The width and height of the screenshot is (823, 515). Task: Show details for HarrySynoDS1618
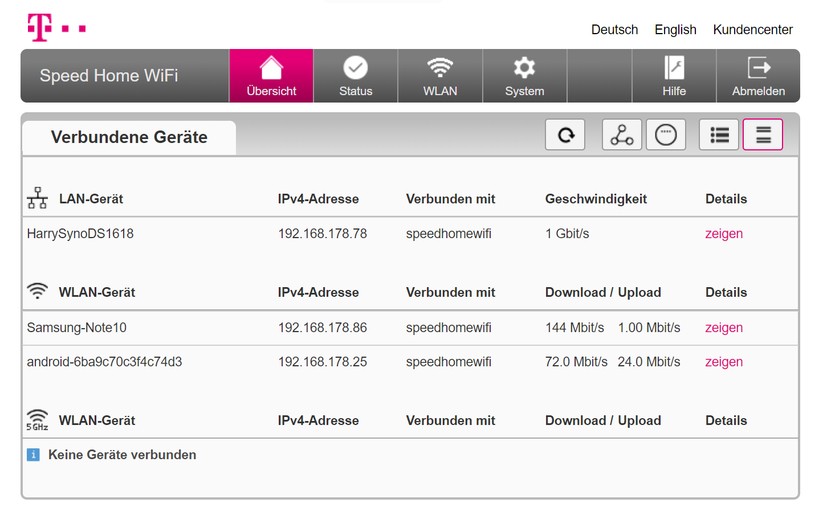pos(723,234)
